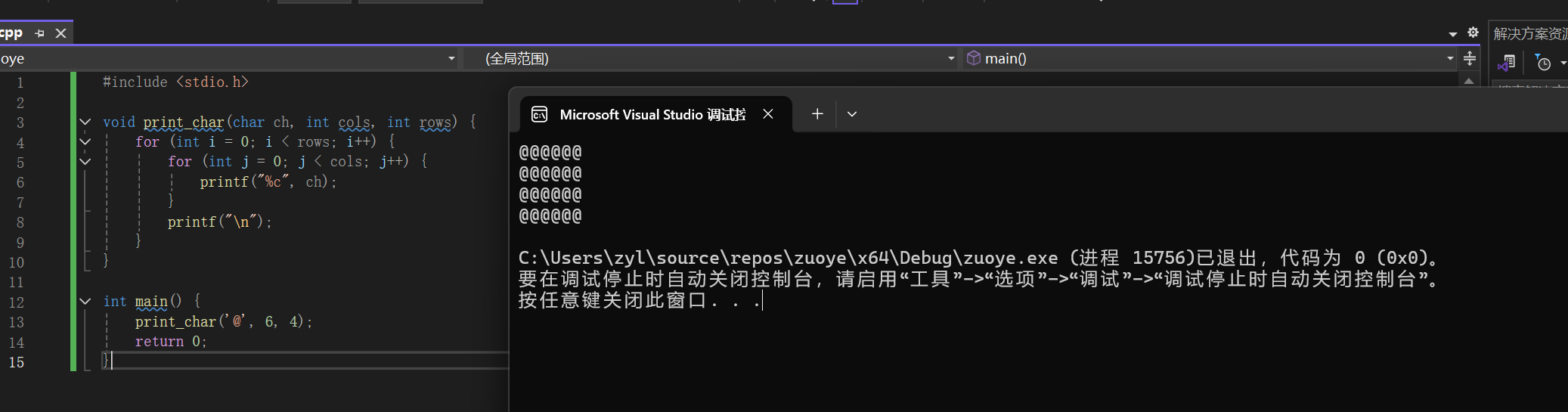The image size is (1568, 412).
Task: Click the first row of @ output
Action: click(x=550, y=152)
